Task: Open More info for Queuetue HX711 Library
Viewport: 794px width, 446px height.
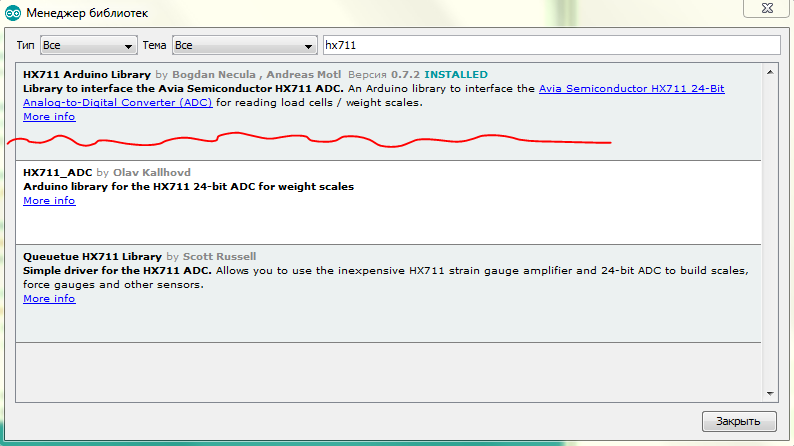Action: pyautogui.click(x=49, y=299)
